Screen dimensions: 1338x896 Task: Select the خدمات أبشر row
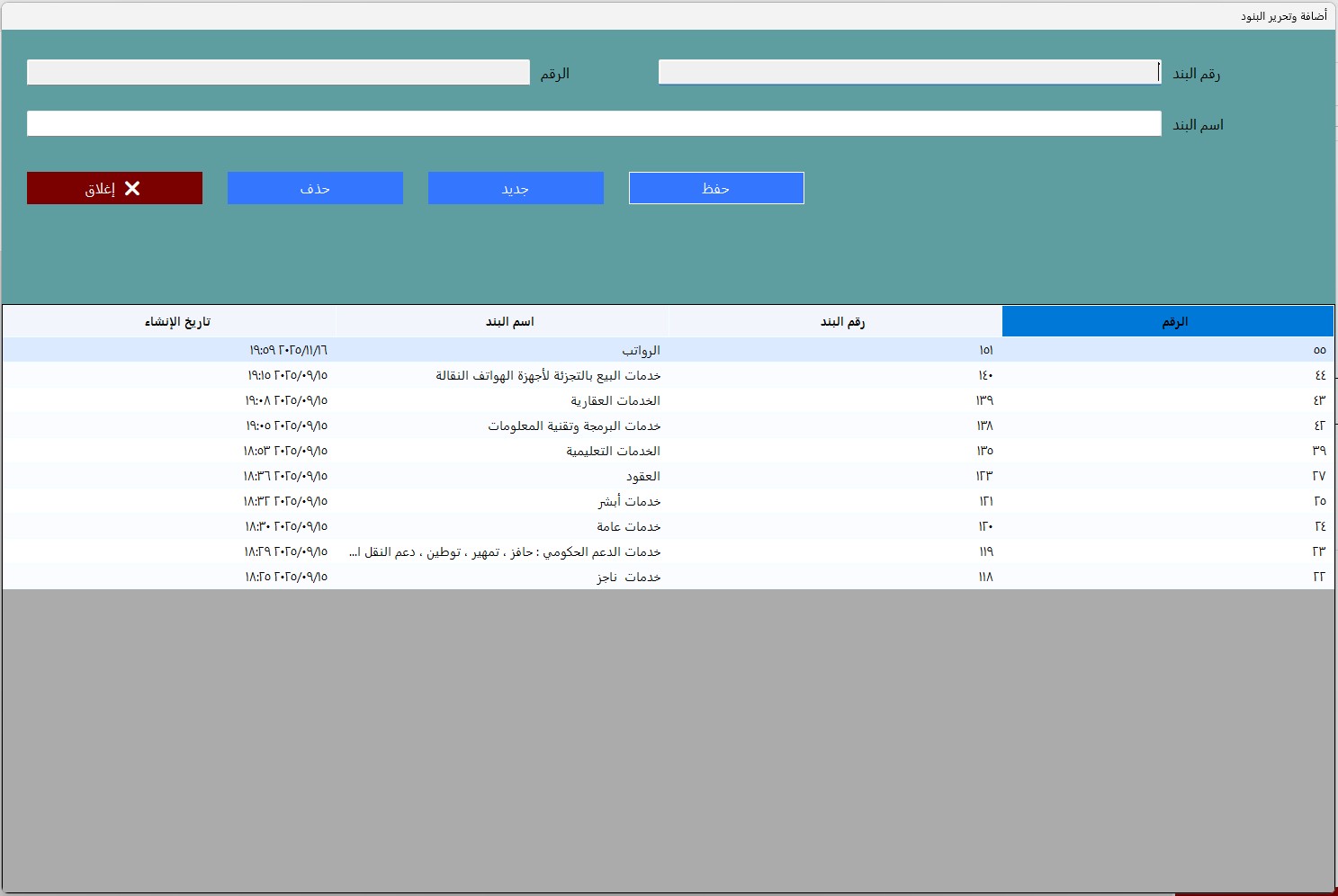(x=630, y=501)
